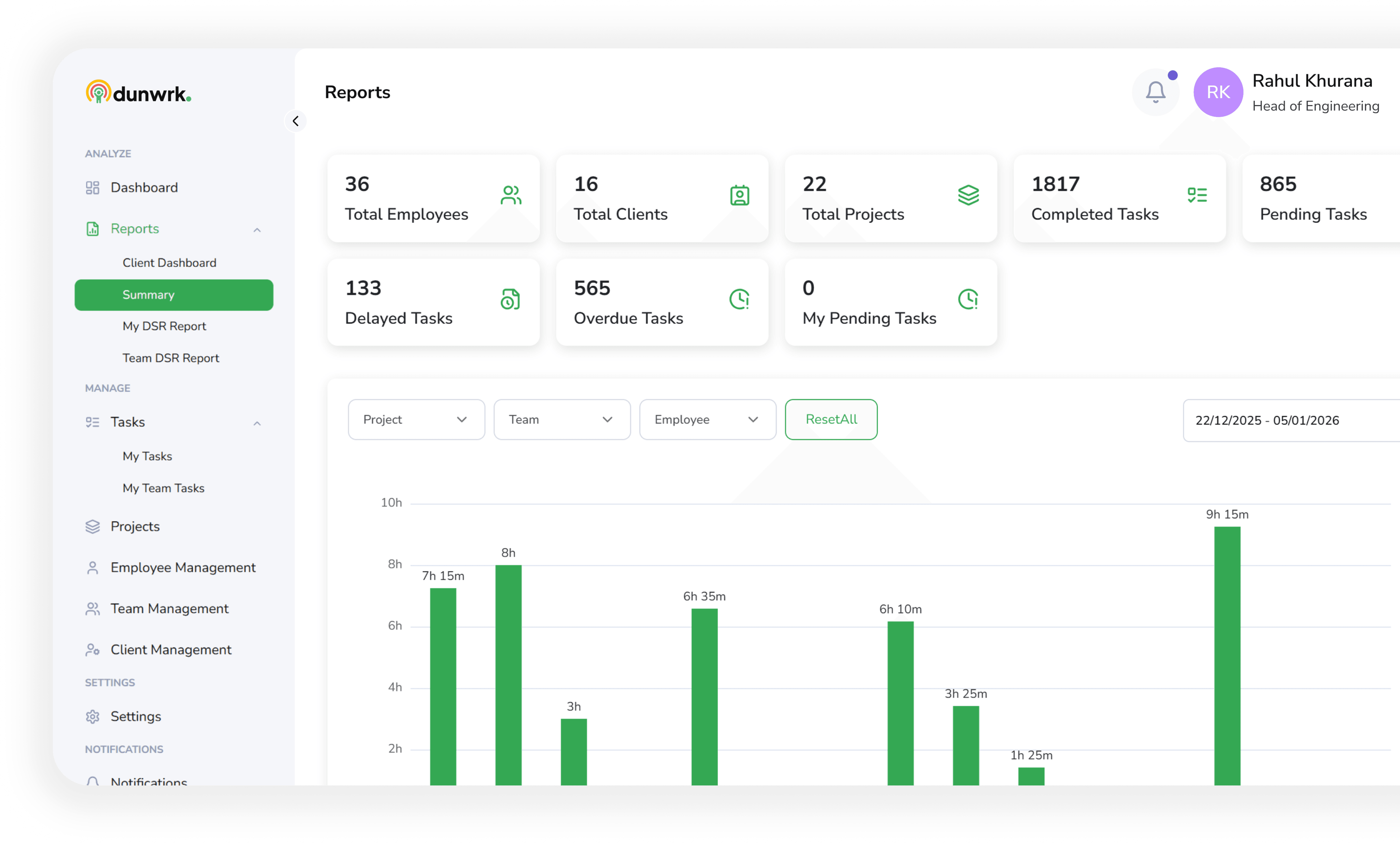Click the Delayed Tasks timer icon

point(510,299)
